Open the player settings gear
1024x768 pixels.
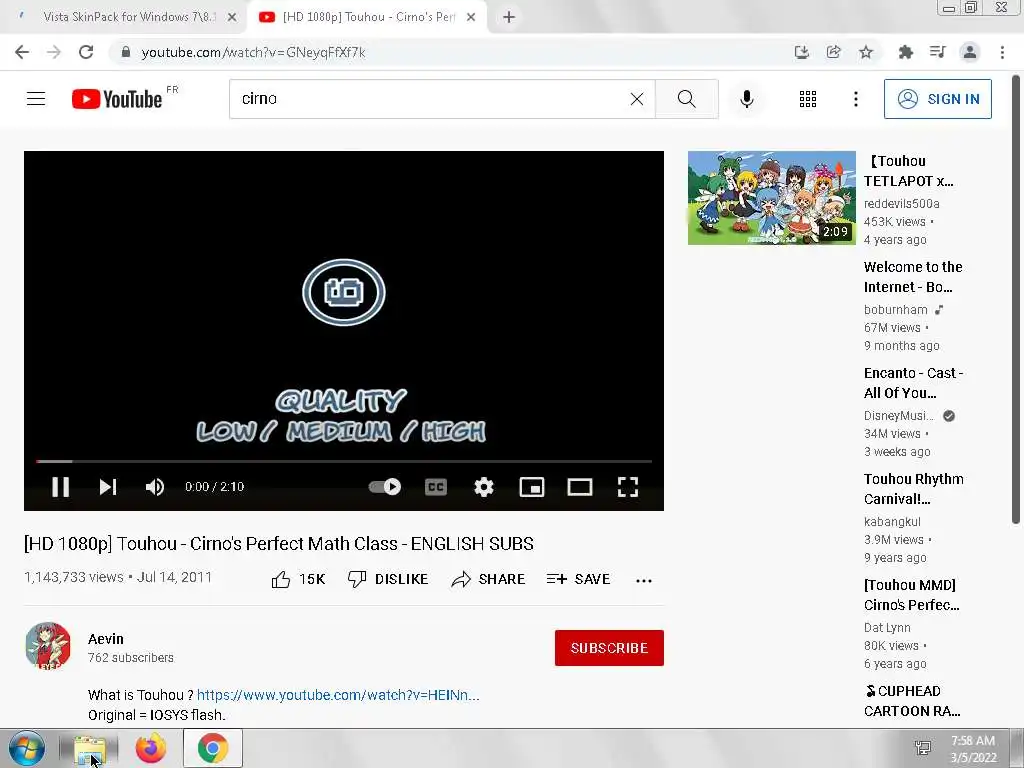[484, 487]
